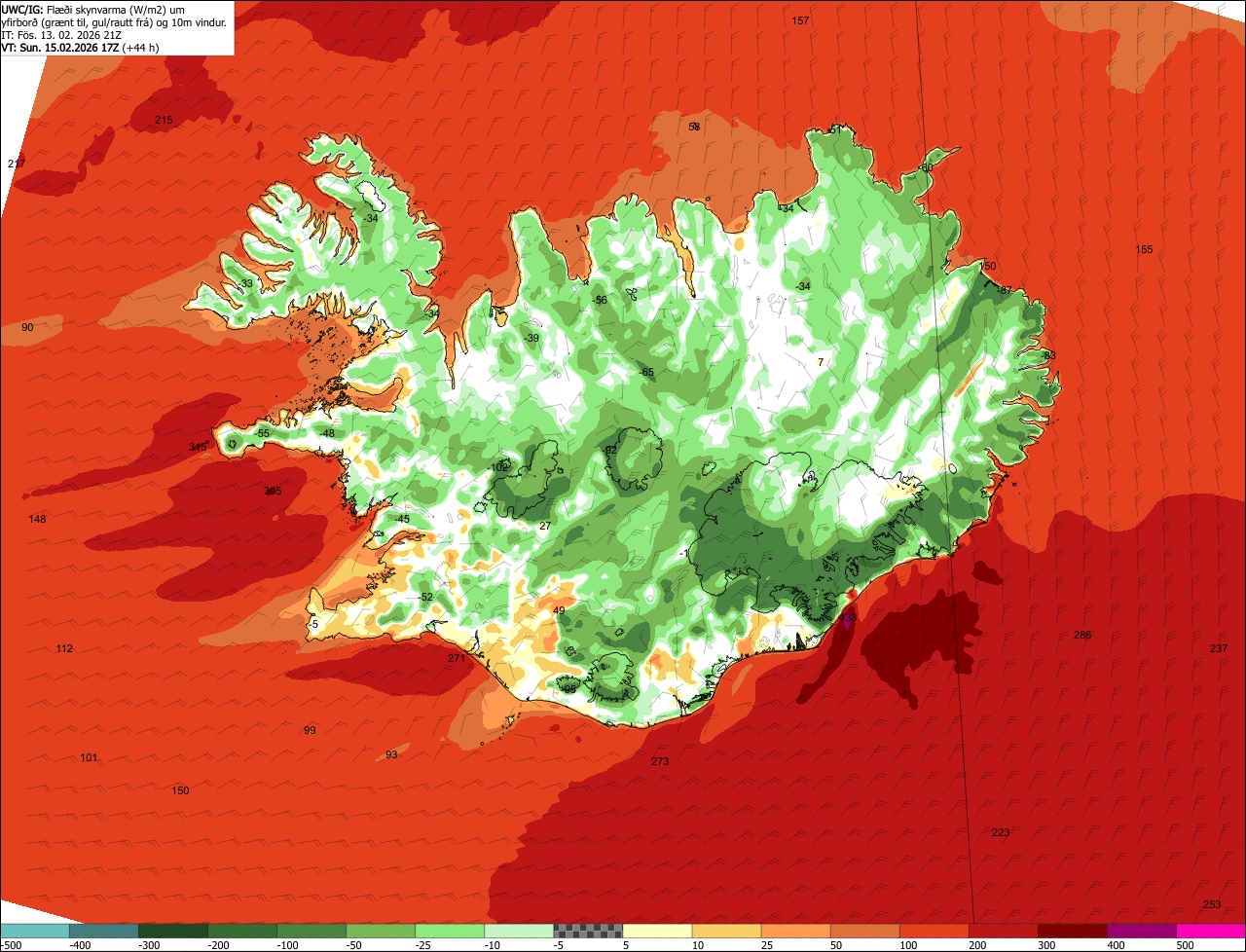Click the legend swatch between -400 and -300

pos(104,931)
